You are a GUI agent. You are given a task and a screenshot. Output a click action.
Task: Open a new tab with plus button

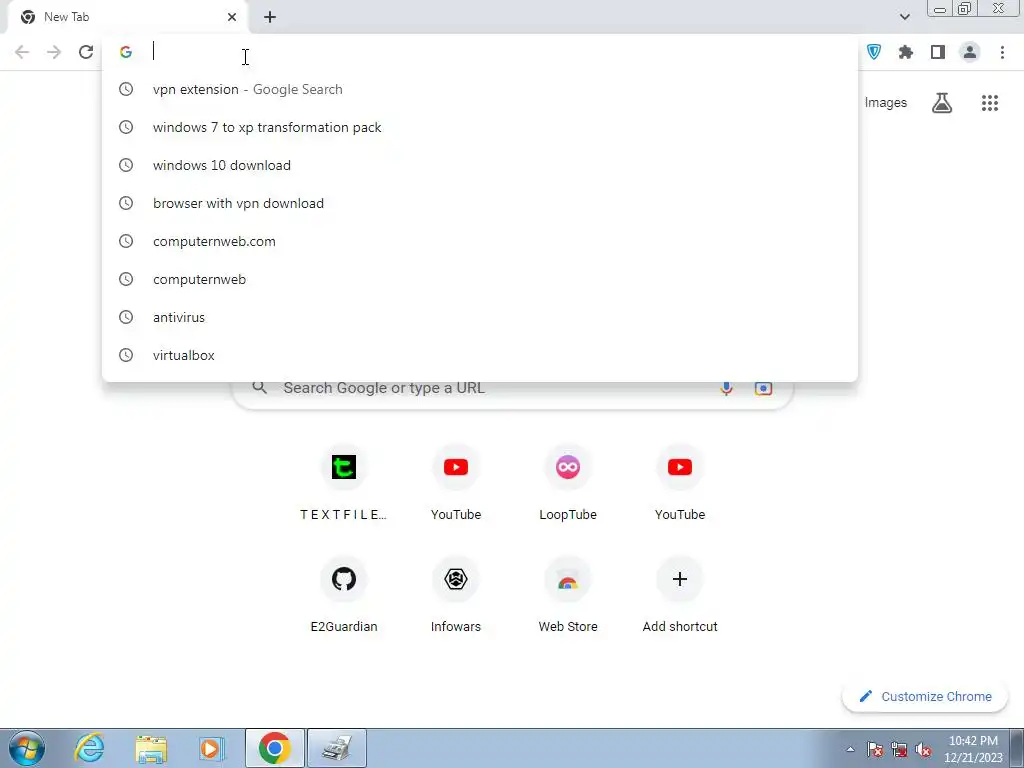(270, 17)
